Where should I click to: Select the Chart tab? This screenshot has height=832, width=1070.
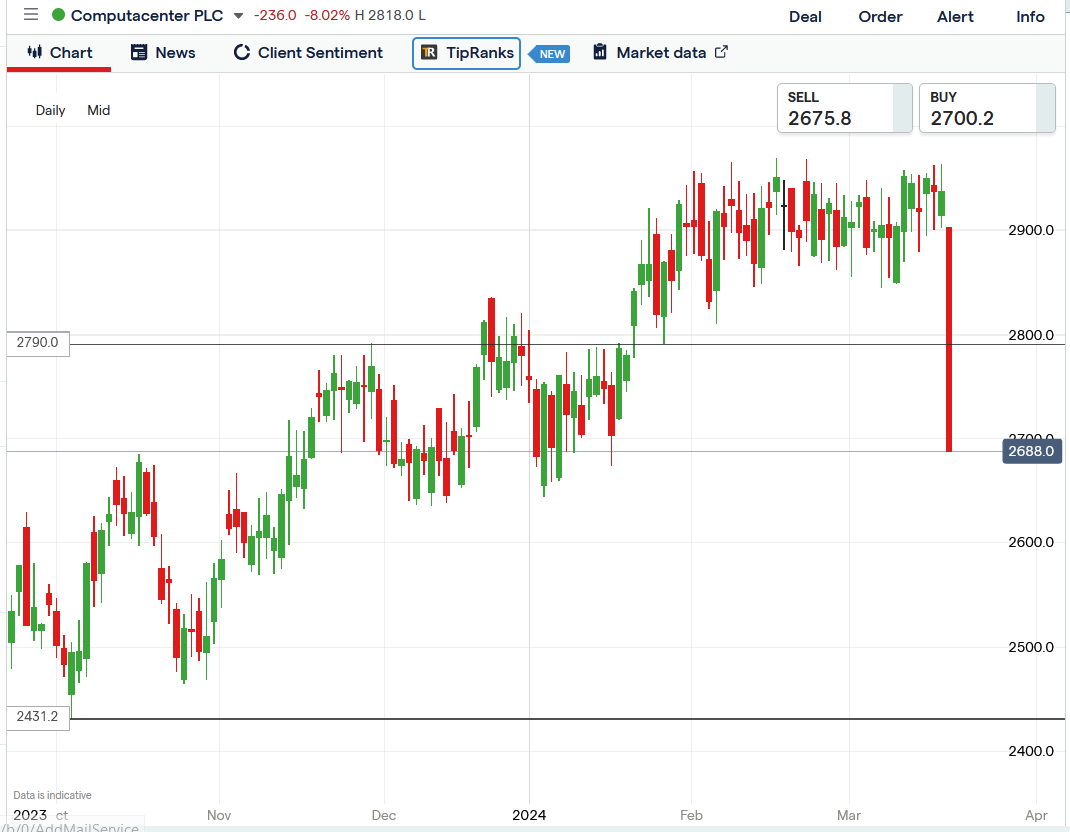coord(59,53)
